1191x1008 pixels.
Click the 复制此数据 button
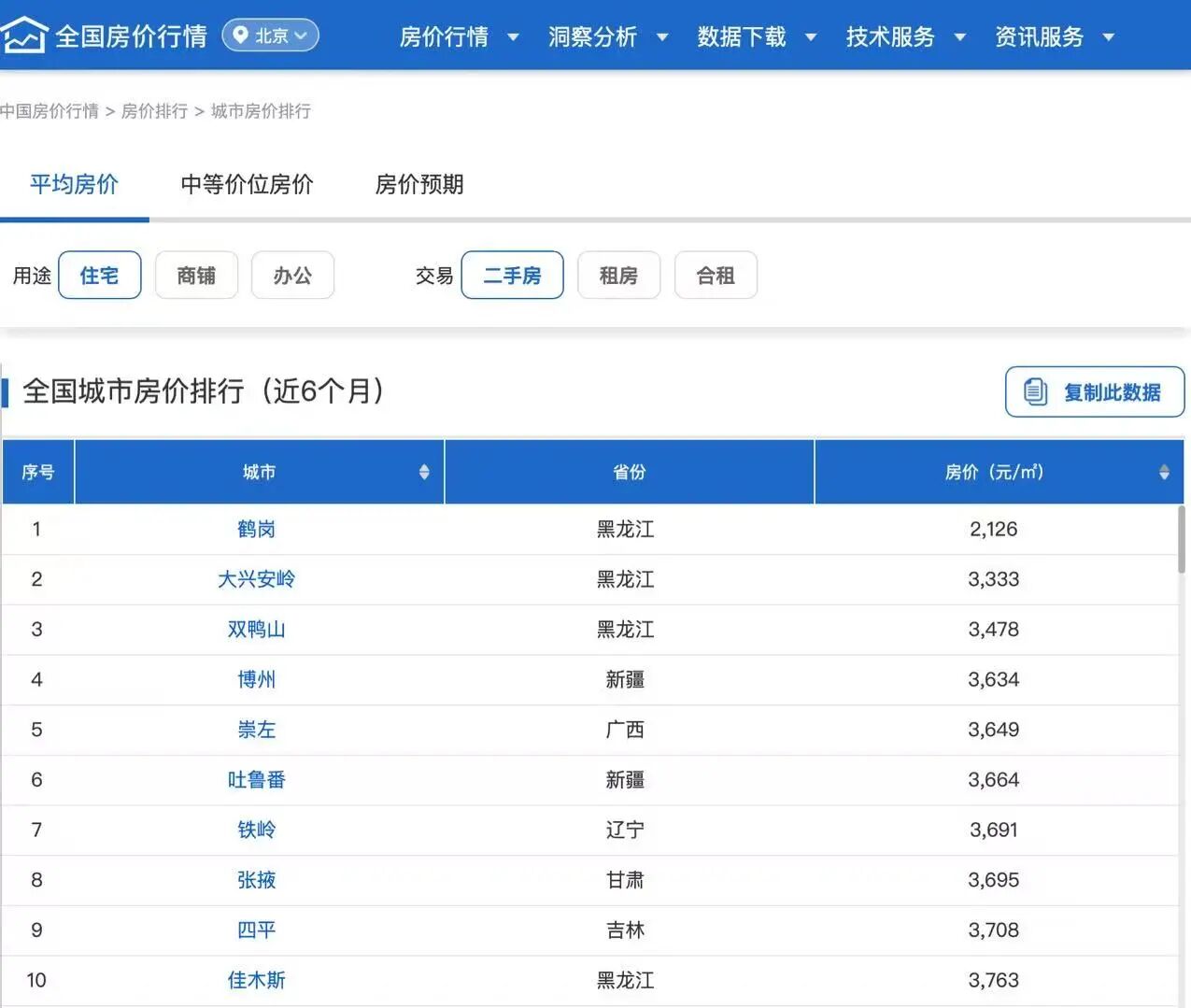click(x=1095, y=391)
